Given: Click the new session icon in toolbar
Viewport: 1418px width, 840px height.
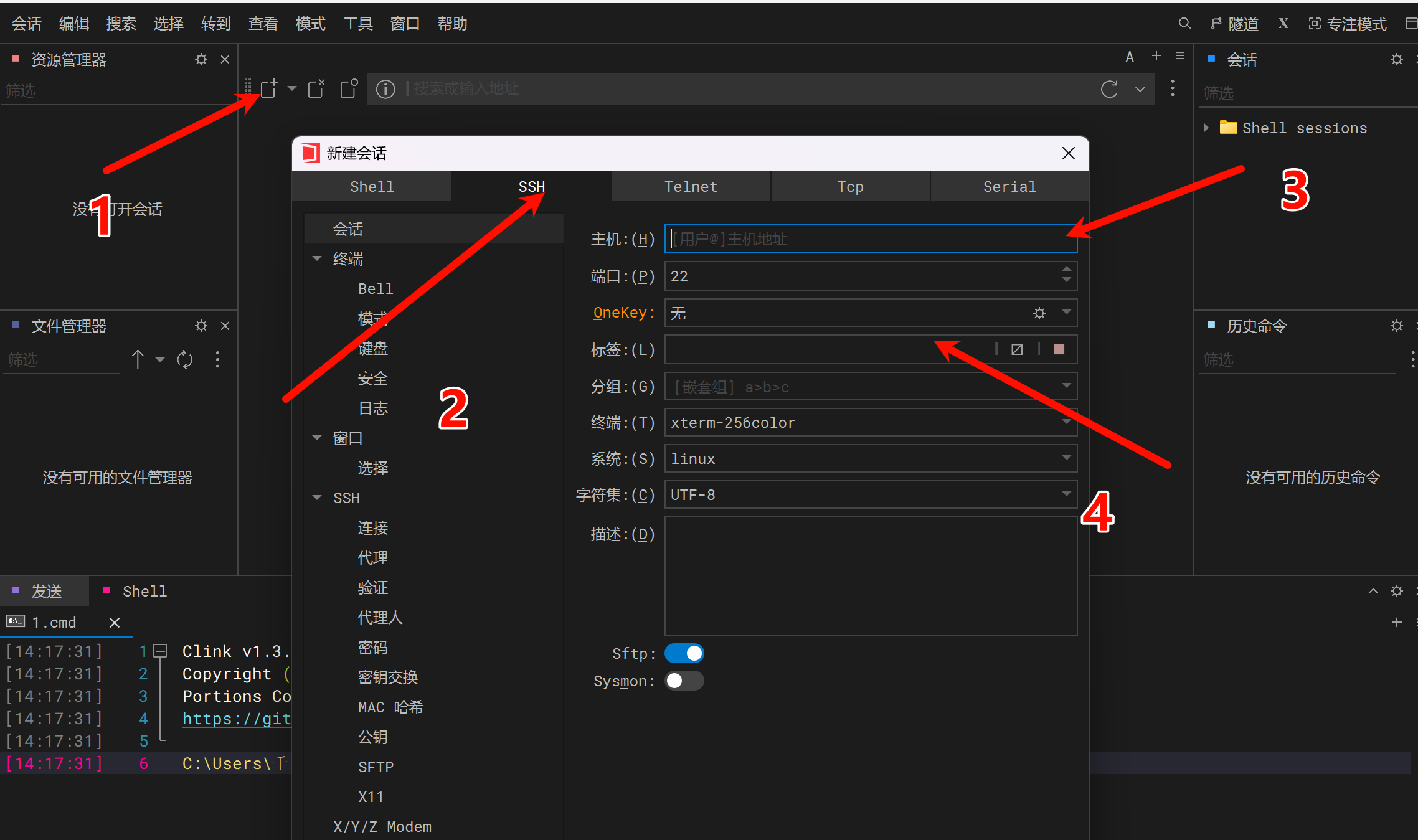Looking at the screenshot, I should 269,88.
